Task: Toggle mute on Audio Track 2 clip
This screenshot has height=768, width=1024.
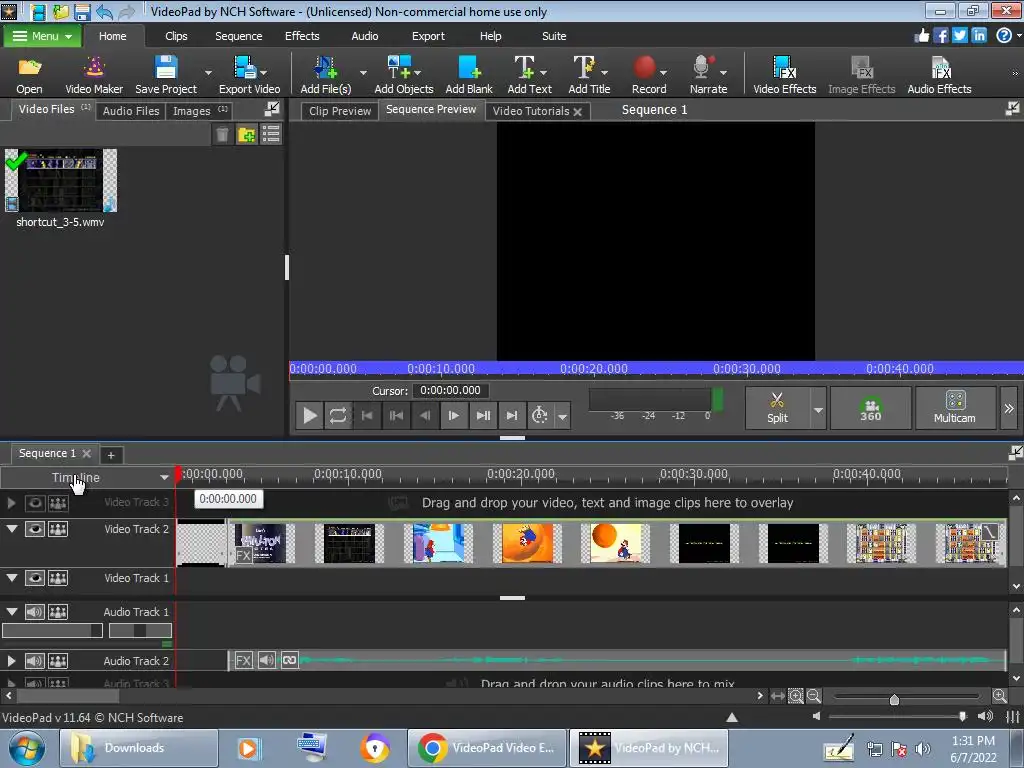Action: coord(266,661)
